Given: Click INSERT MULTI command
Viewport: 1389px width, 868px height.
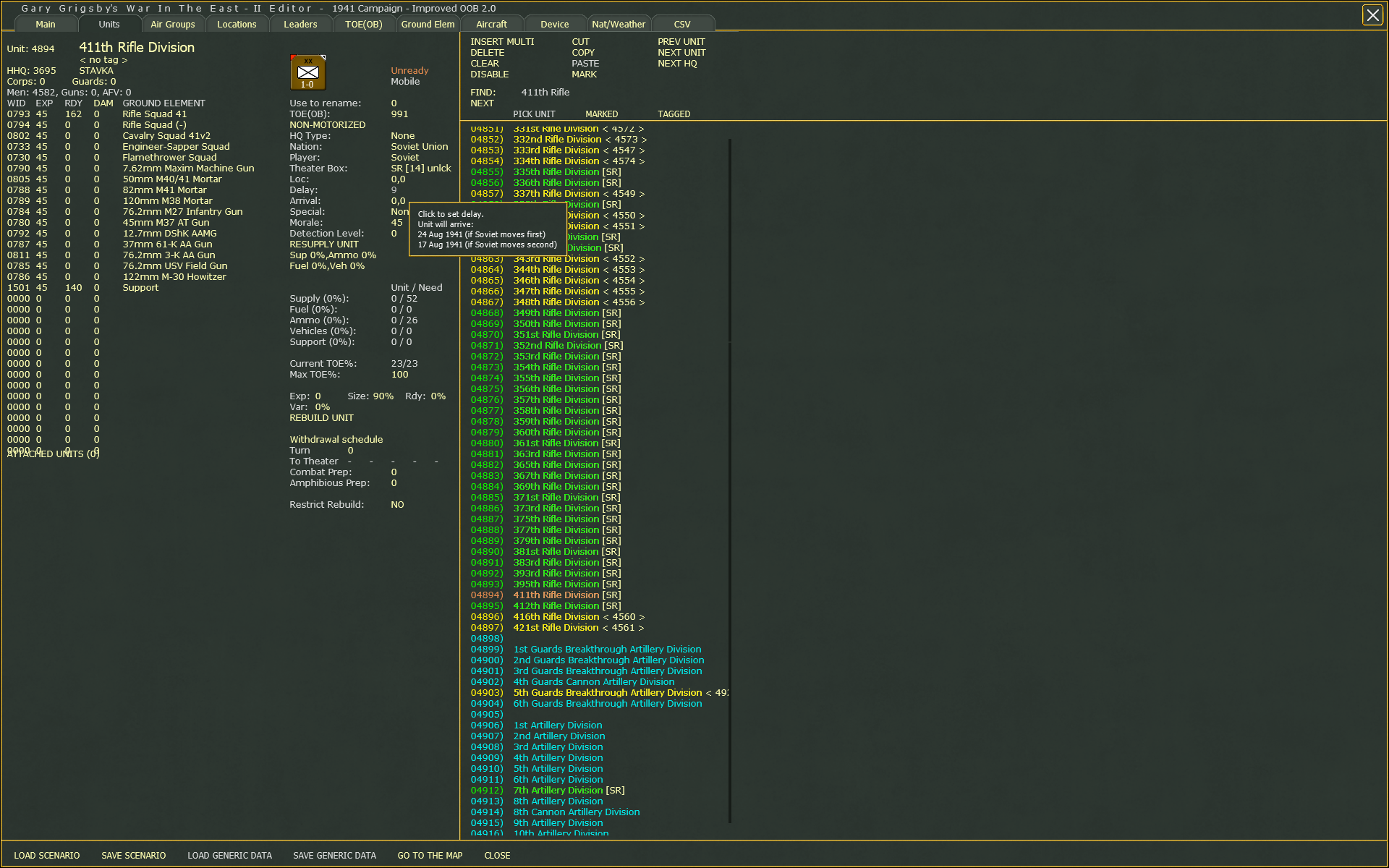Looking at the screenshot, I should 502,42.
